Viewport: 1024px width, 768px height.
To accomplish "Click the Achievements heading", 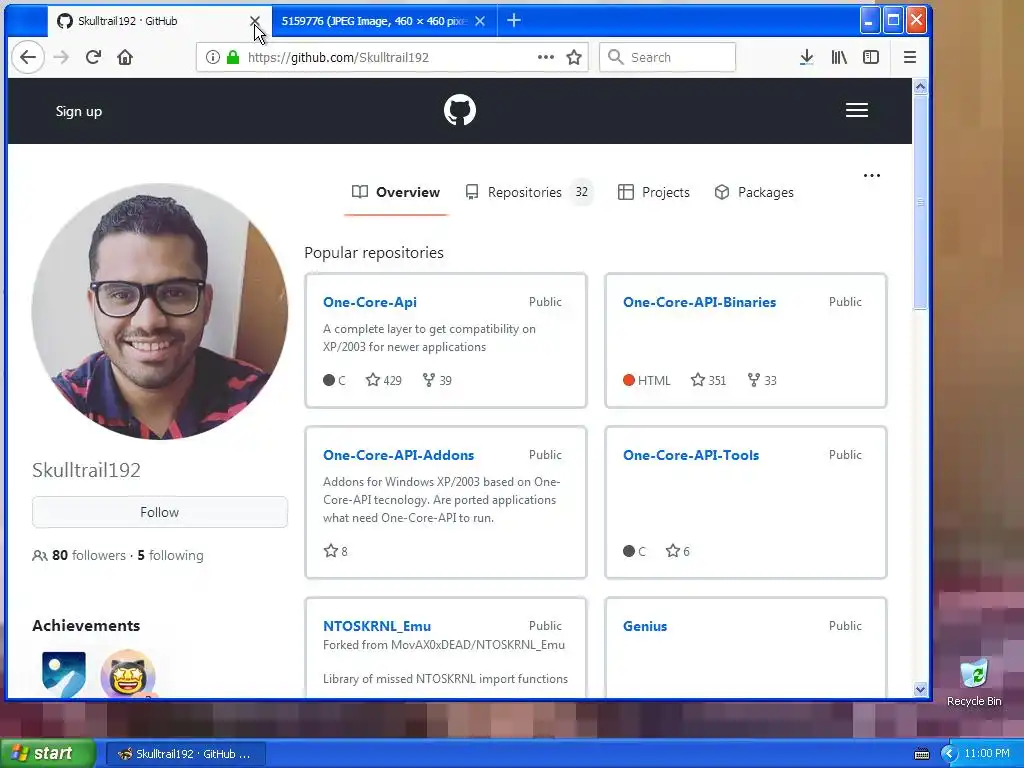I will click(86, 626).
